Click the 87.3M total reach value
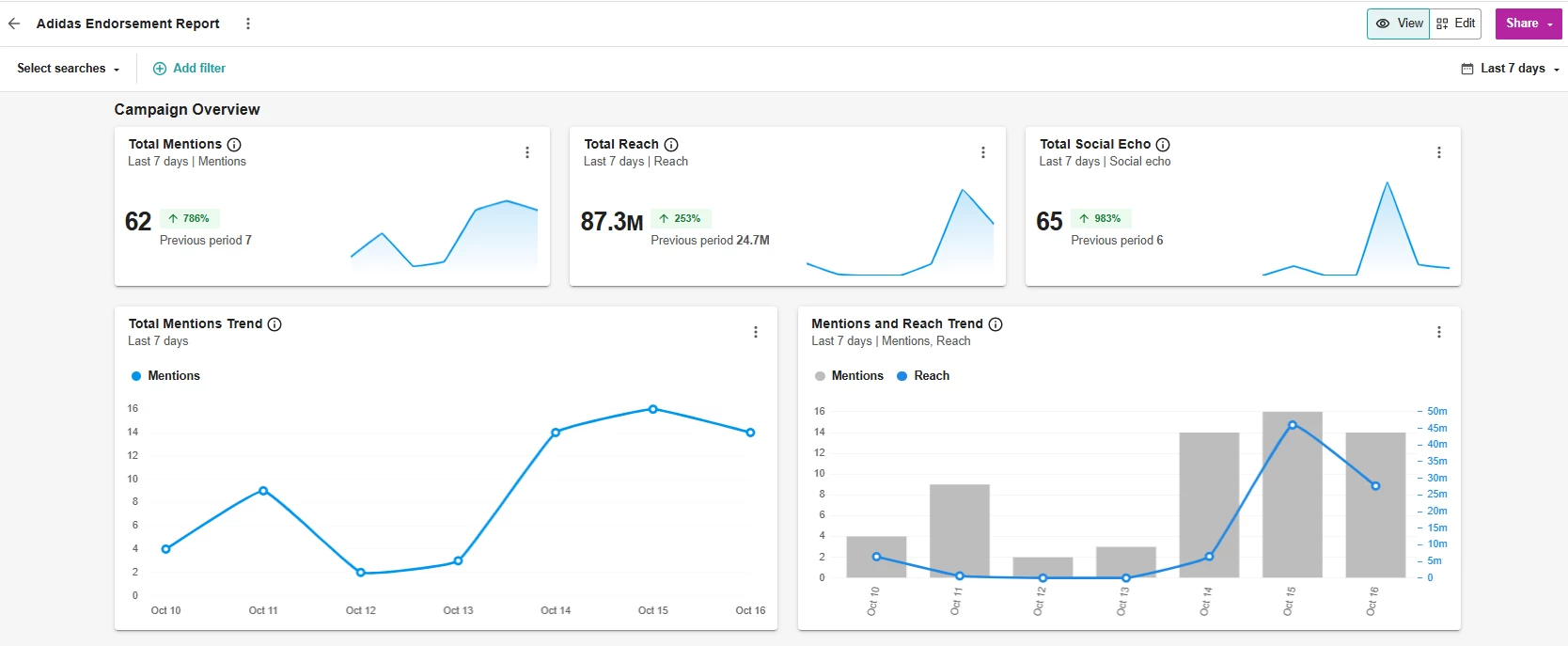 612,222
